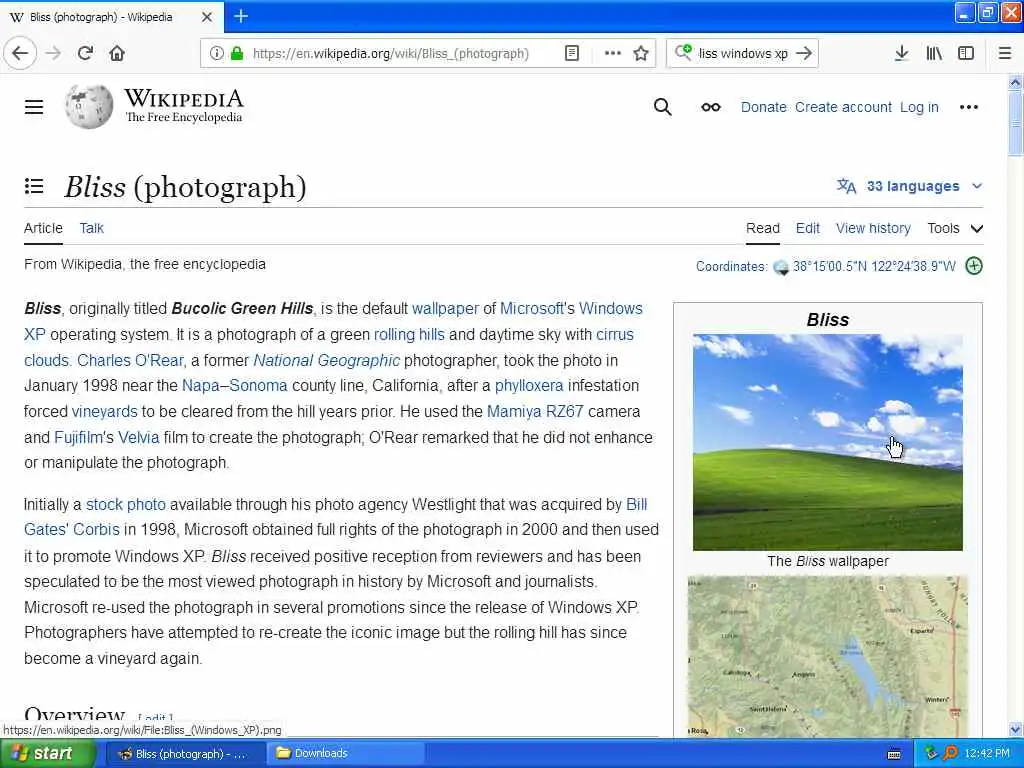Select the Article tab
This screenshot has width=1024, height=768.
coord(43,229)
